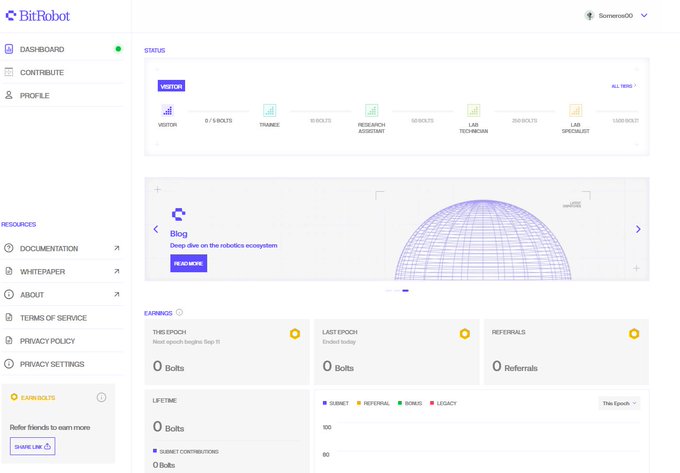
Task: Click the green status dot beside Dashboard
Action: pos(118,49)
